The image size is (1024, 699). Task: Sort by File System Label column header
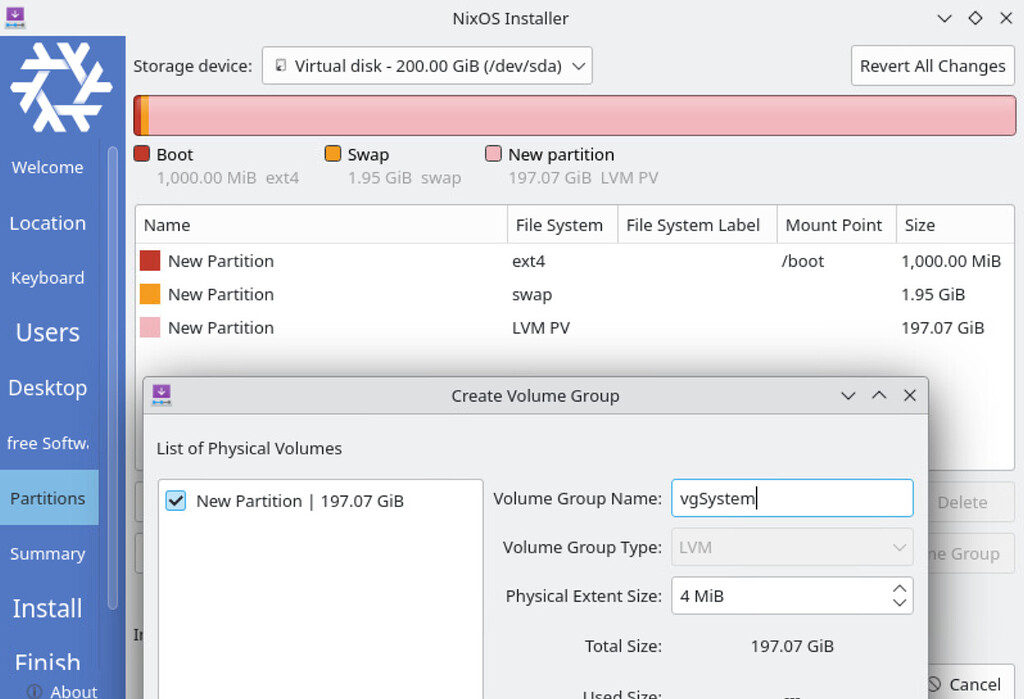click(x=697, y=225)
